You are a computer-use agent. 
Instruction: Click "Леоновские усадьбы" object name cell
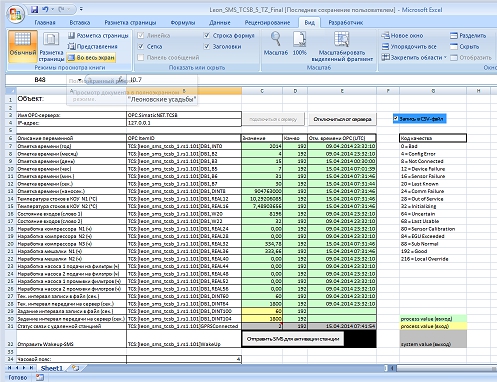(184, 99)
